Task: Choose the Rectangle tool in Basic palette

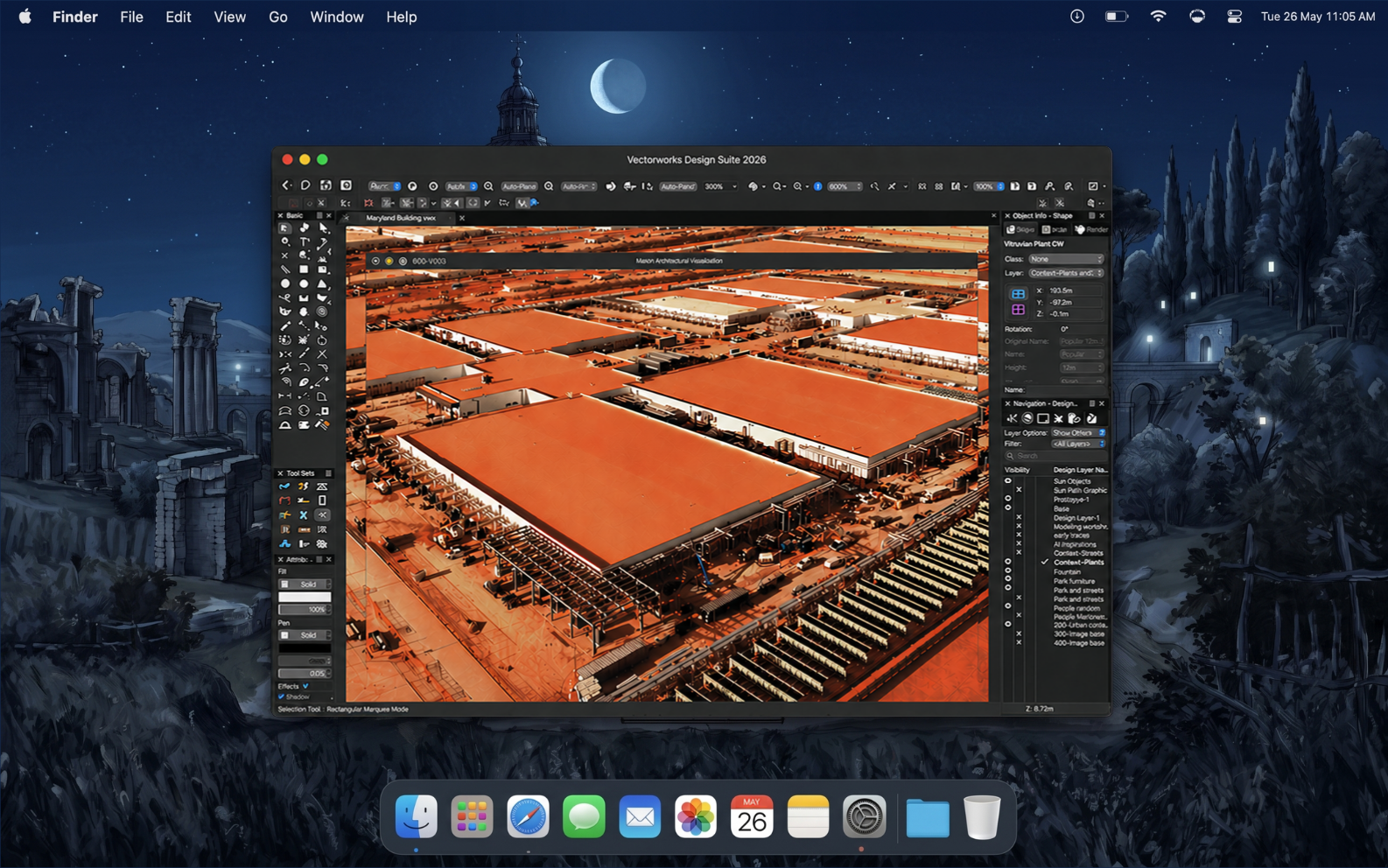Action: click(x=304, y=269)
